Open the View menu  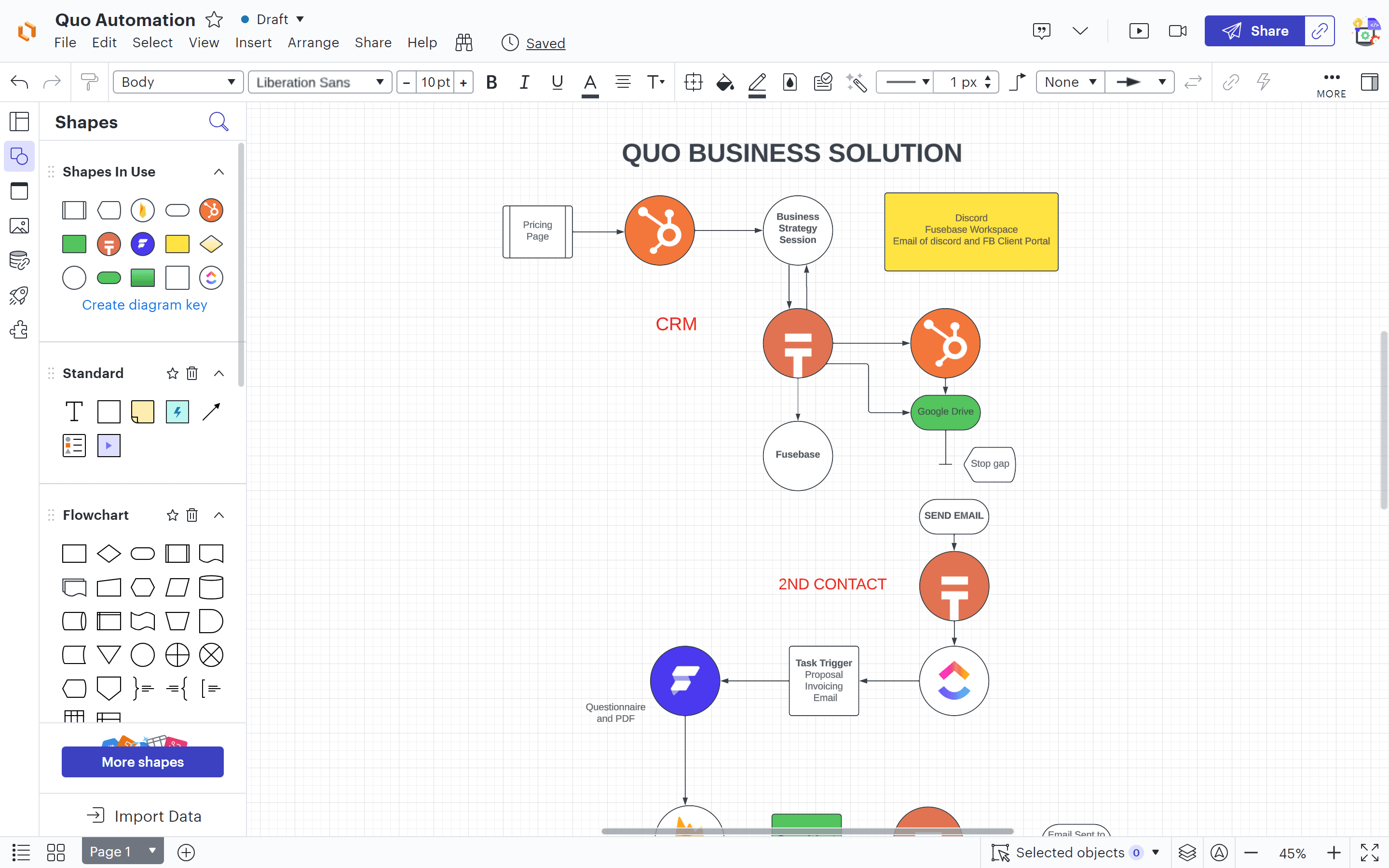pyautogui.click(x=204, y=42)
